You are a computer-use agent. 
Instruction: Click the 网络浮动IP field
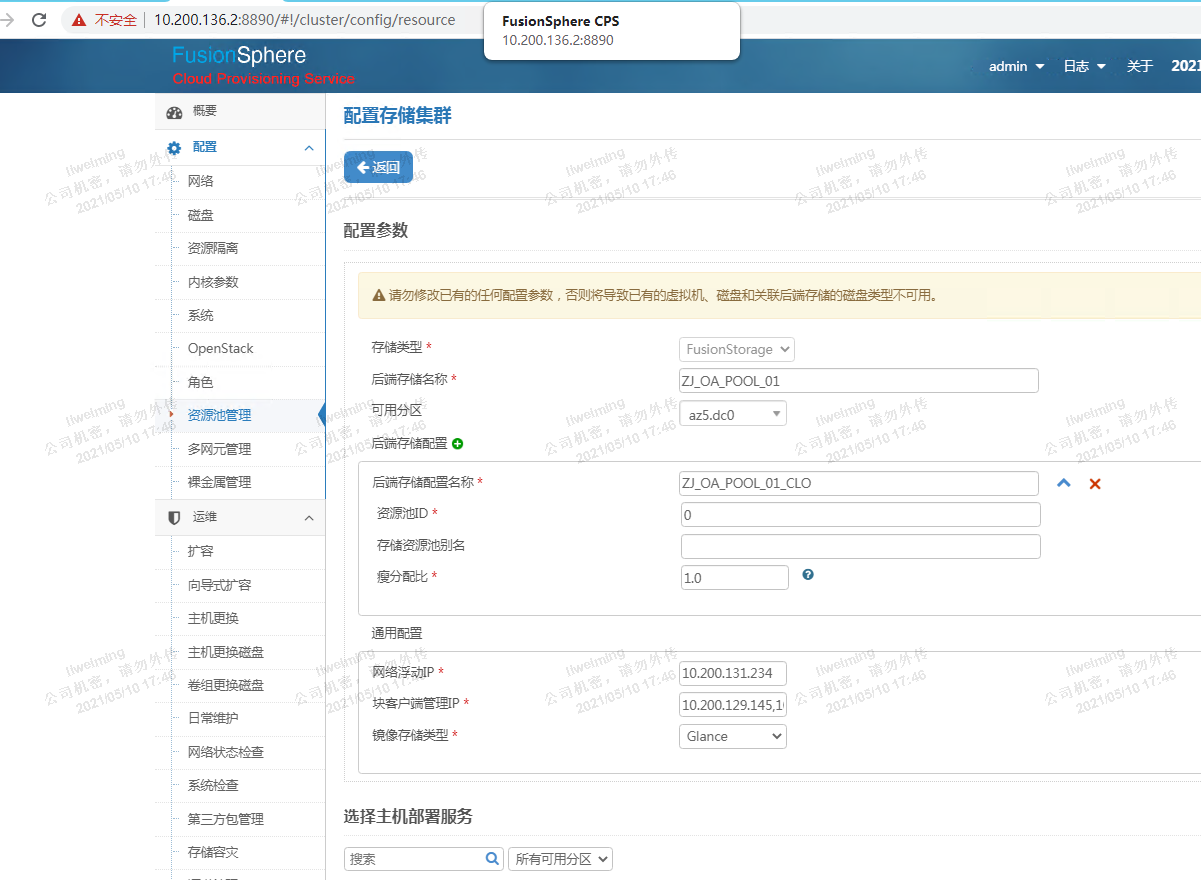(733, 673)
